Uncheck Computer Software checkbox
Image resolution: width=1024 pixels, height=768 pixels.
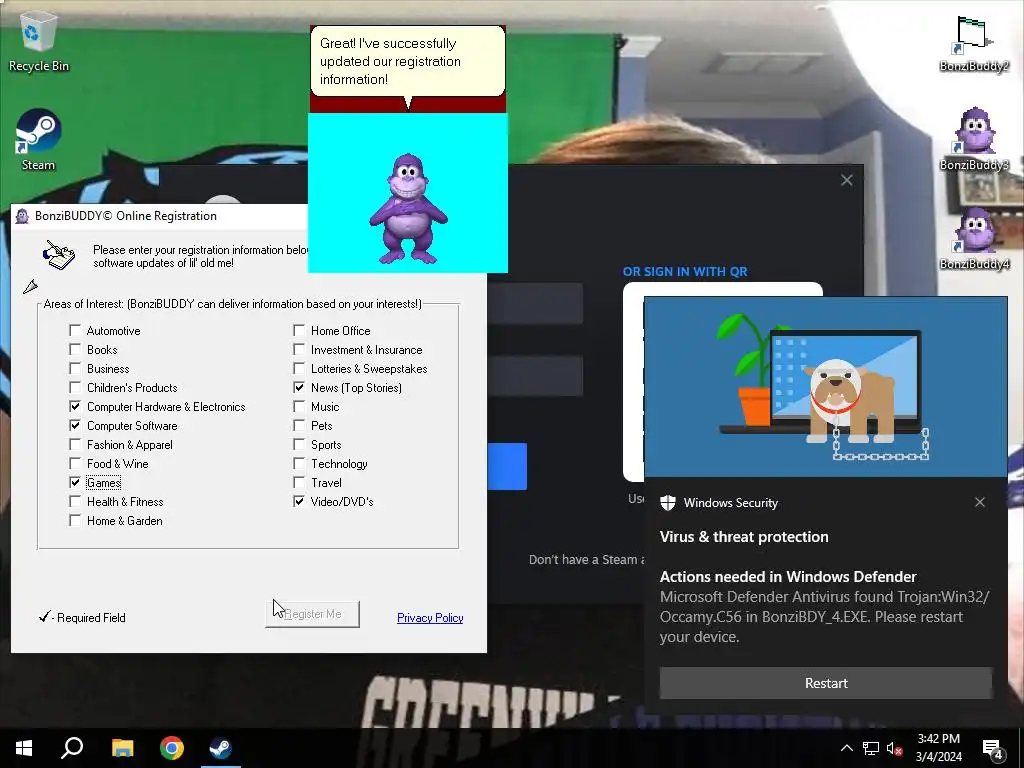tap(75, 425)
